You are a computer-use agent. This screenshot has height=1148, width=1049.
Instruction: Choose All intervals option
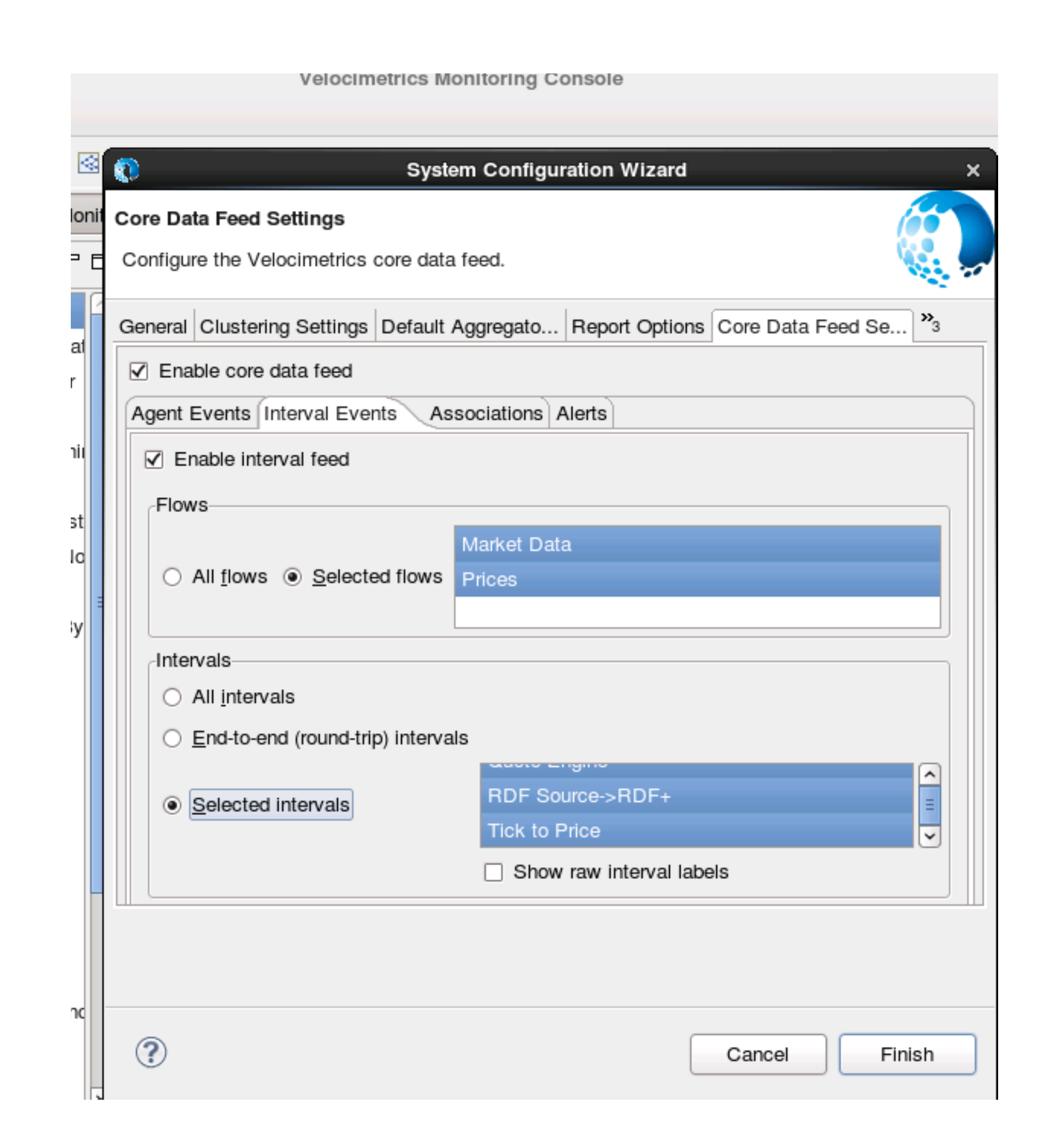[172, 697]
